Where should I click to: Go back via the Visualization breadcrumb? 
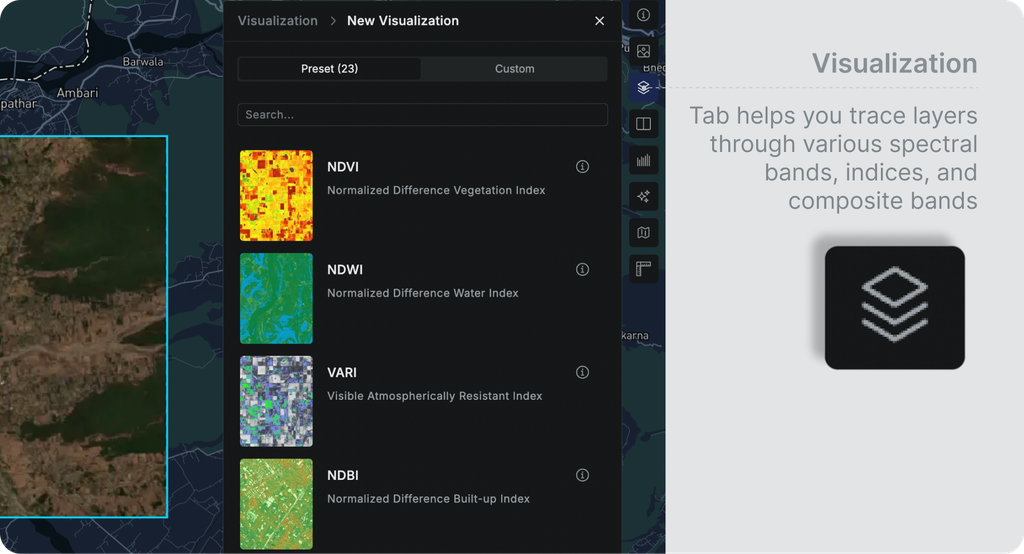[278, 21]
